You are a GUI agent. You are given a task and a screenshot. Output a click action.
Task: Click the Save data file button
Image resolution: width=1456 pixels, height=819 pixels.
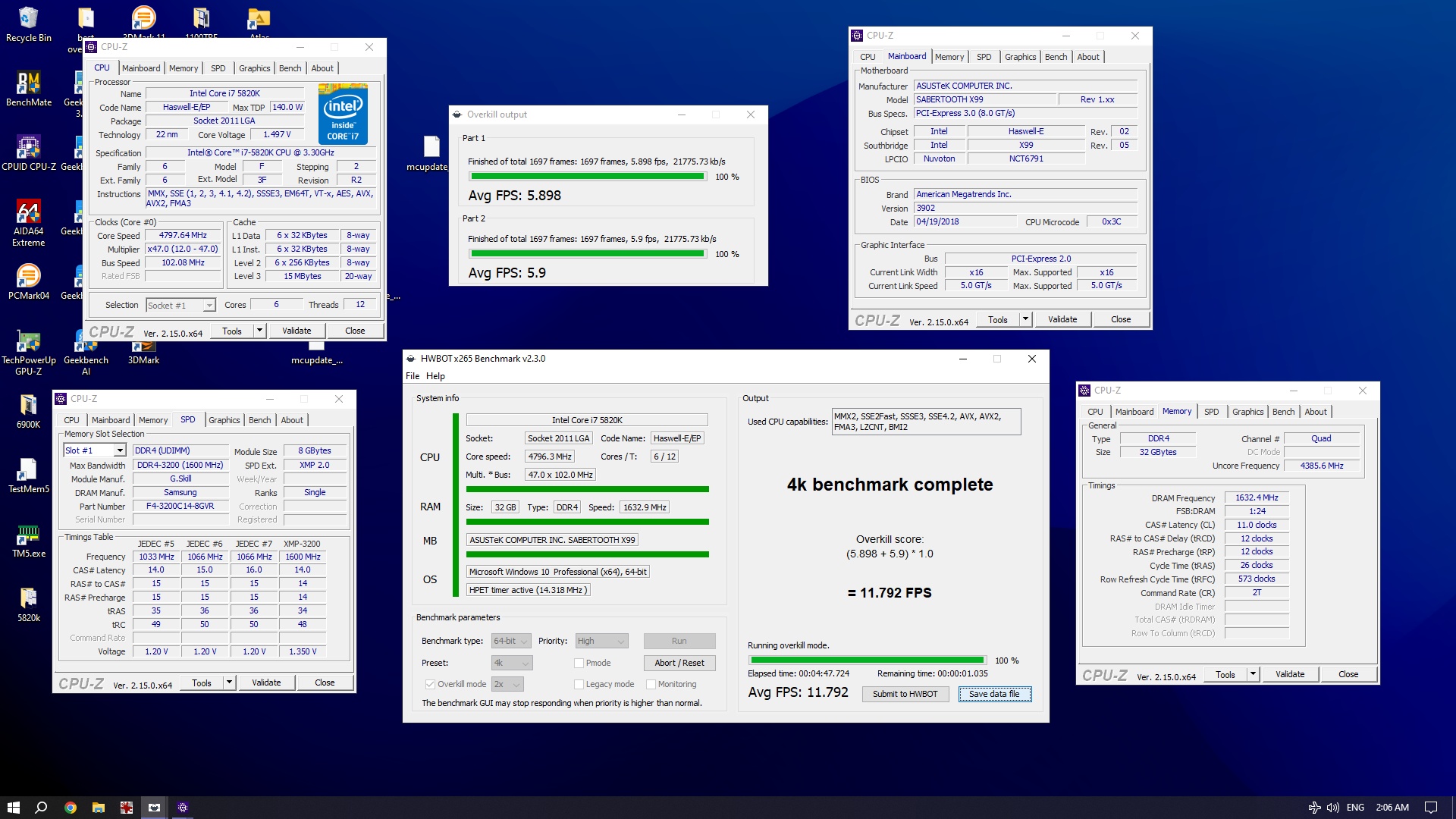tap(994, 694)
